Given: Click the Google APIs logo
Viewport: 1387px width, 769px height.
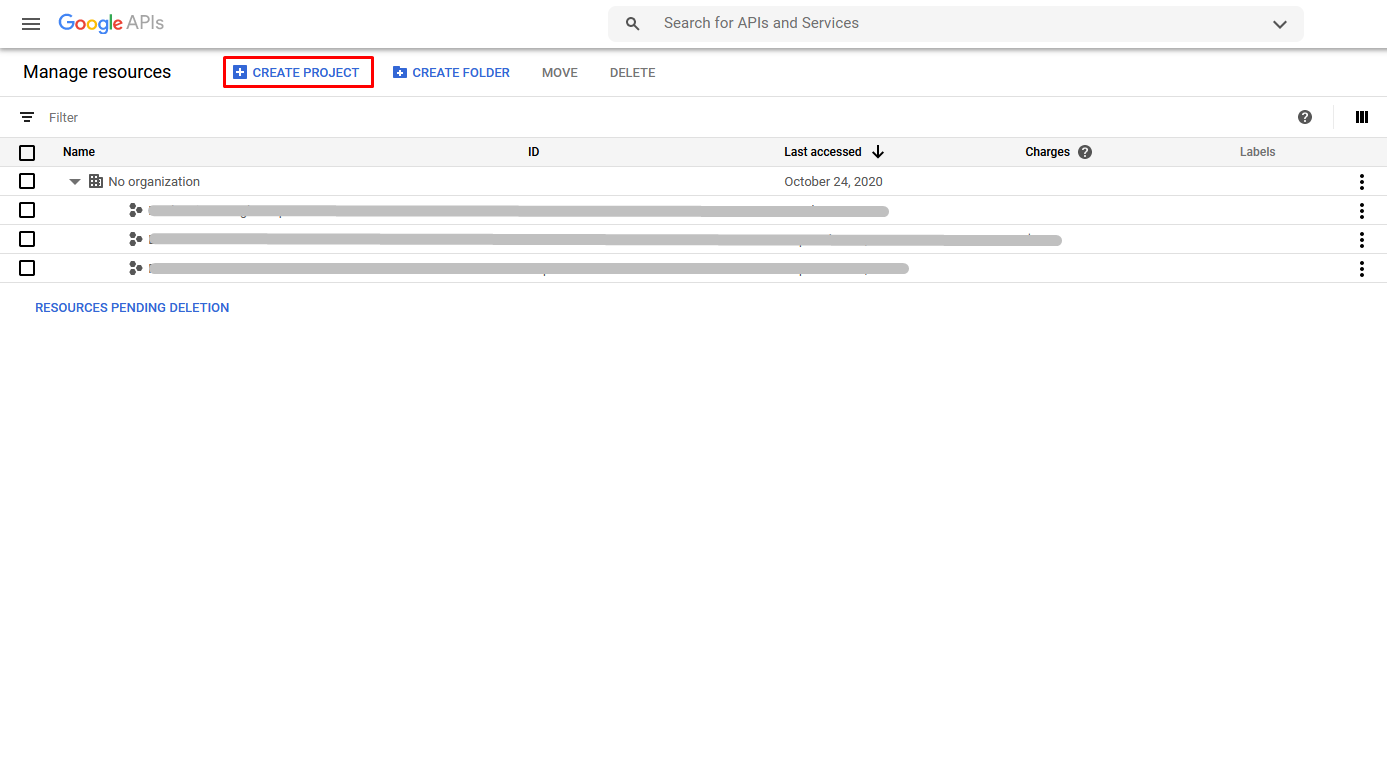Looking at the screenshot, I should (x=111, y=23).
